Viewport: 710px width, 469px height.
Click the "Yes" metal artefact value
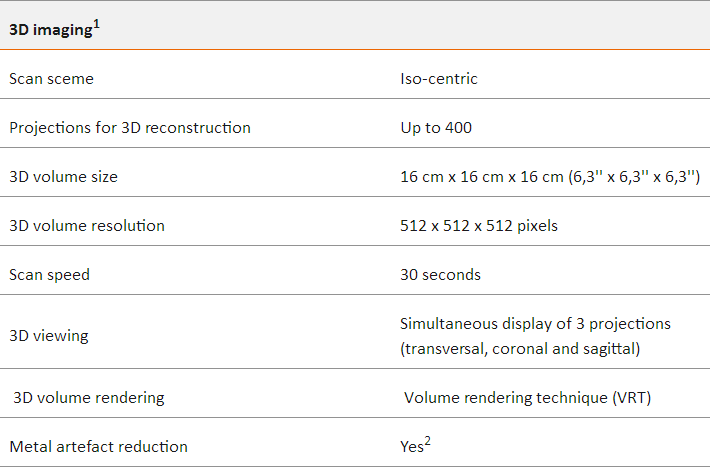411,447
